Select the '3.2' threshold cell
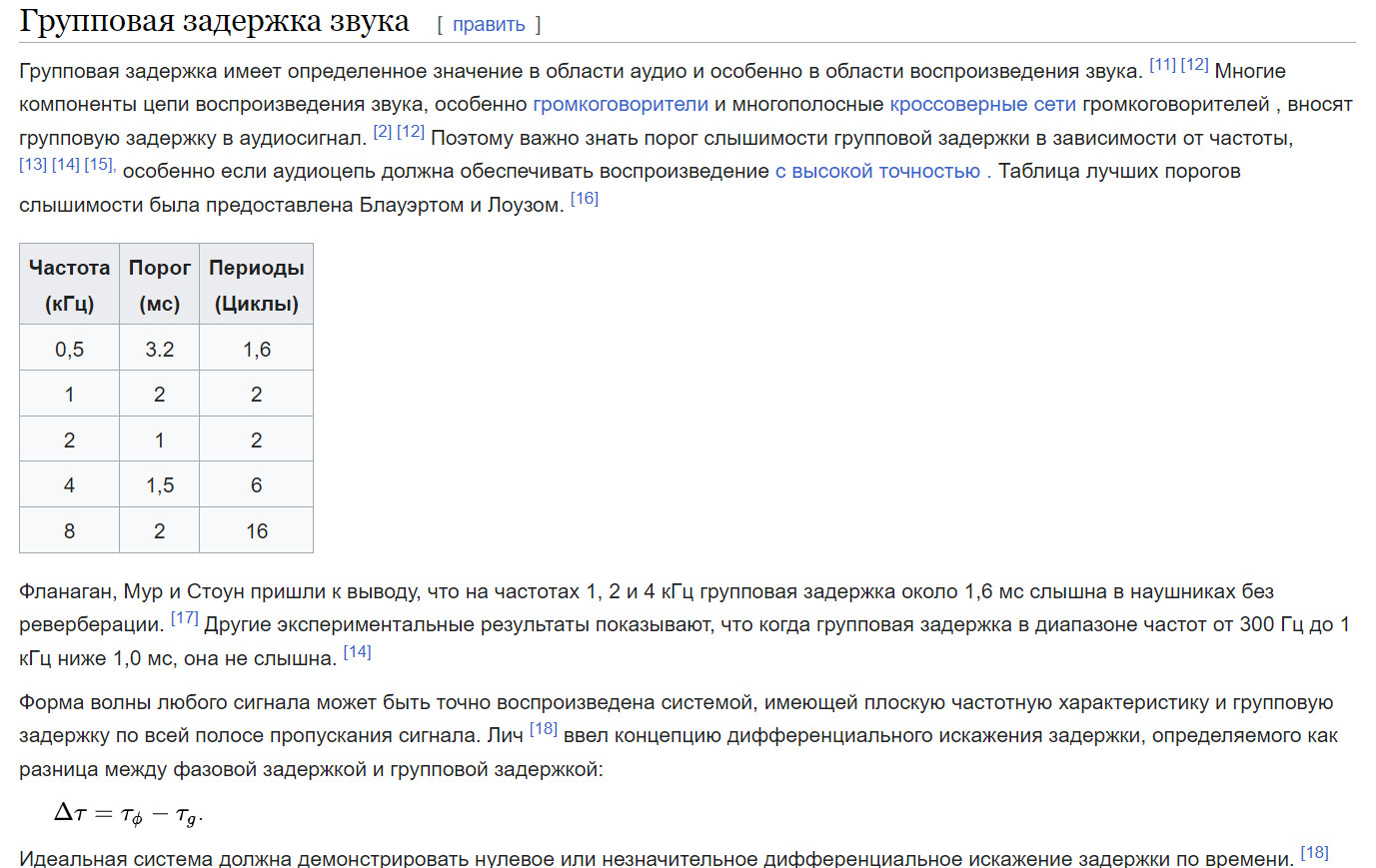Screen dimensions: 1376x868 [x=160, y=349]
